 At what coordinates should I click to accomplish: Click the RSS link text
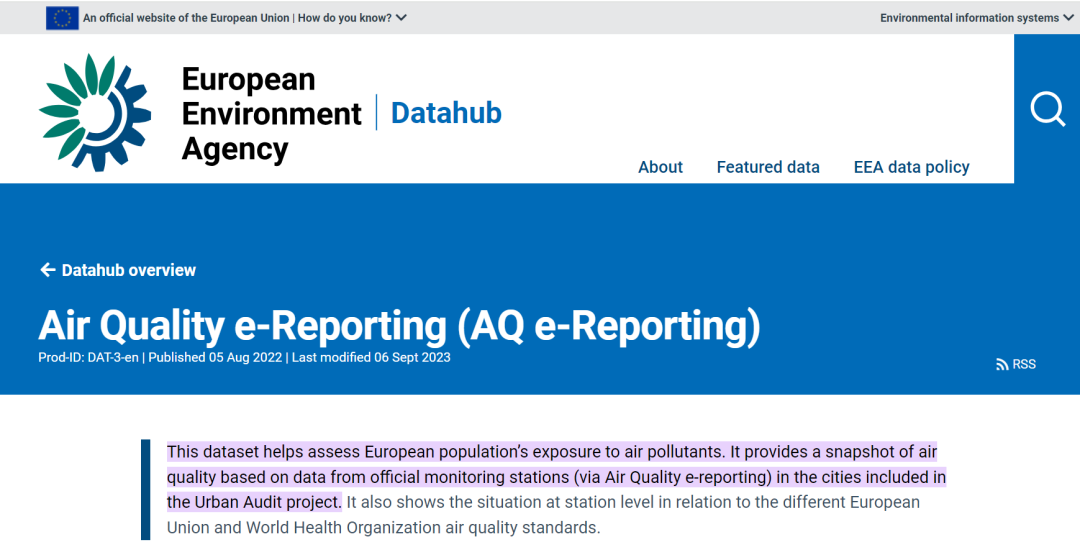click(1024, 364)
